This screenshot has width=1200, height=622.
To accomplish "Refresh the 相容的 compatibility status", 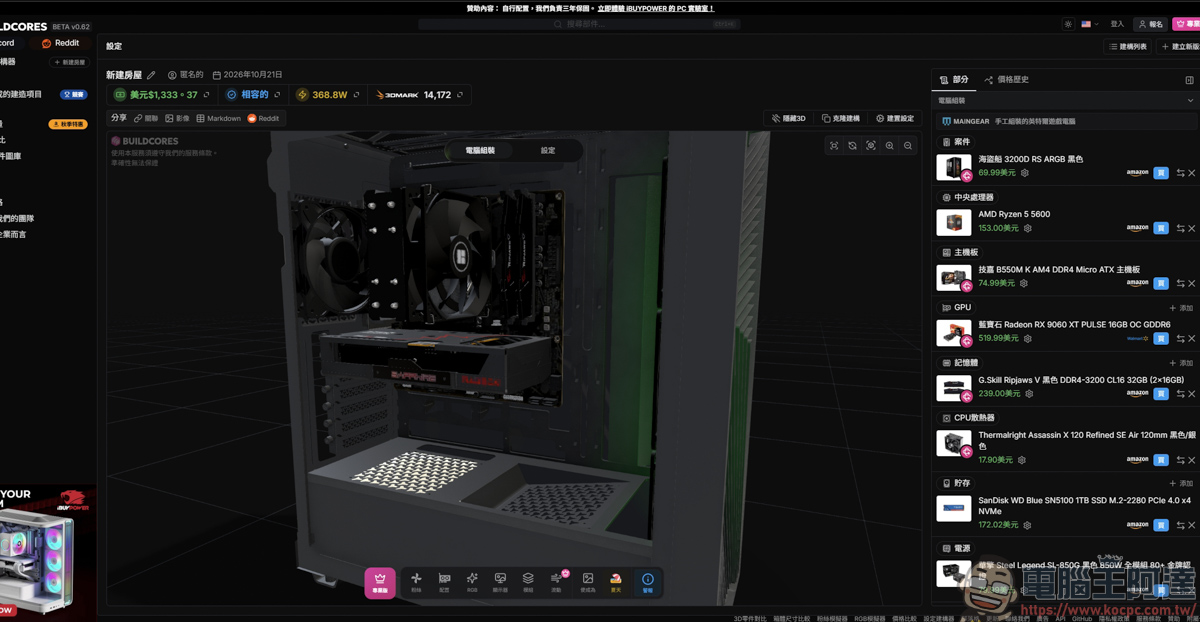I will coord(278,95).
